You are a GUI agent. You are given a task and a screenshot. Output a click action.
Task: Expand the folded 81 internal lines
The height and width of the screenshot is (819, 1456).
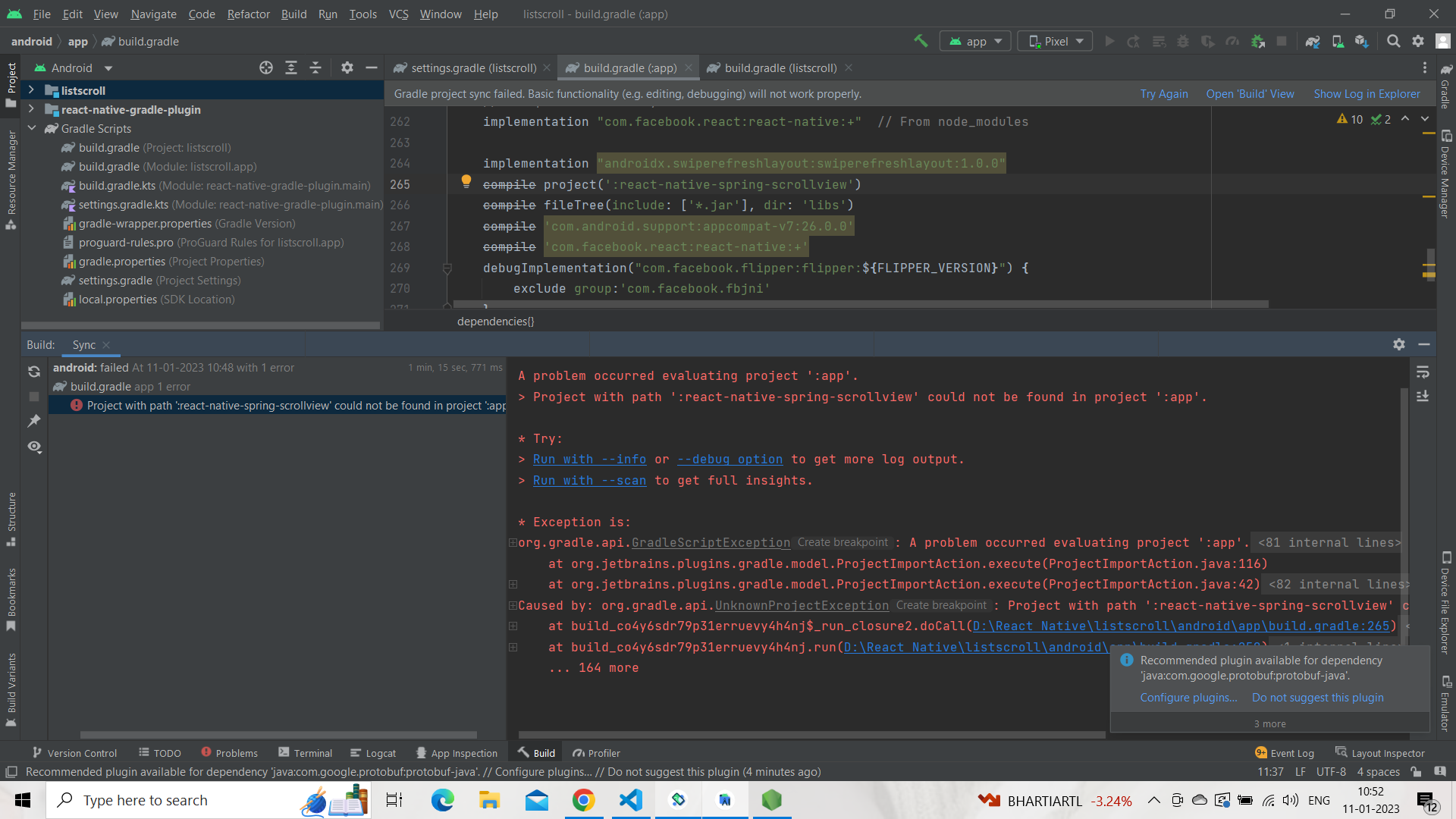click(1329, 542)
